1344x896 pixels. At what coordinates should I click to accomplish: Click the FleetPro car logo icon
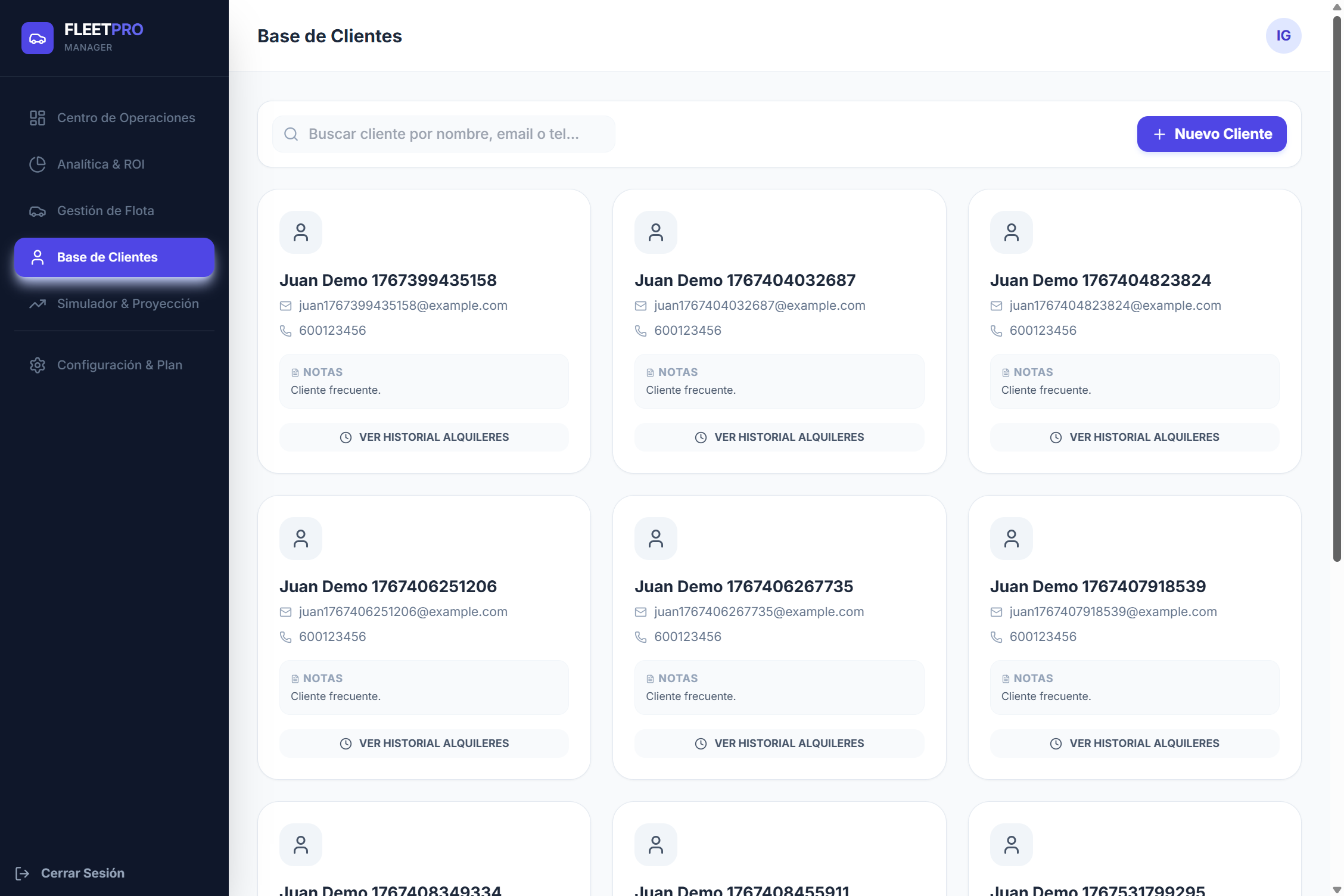(x=37, y=38)
